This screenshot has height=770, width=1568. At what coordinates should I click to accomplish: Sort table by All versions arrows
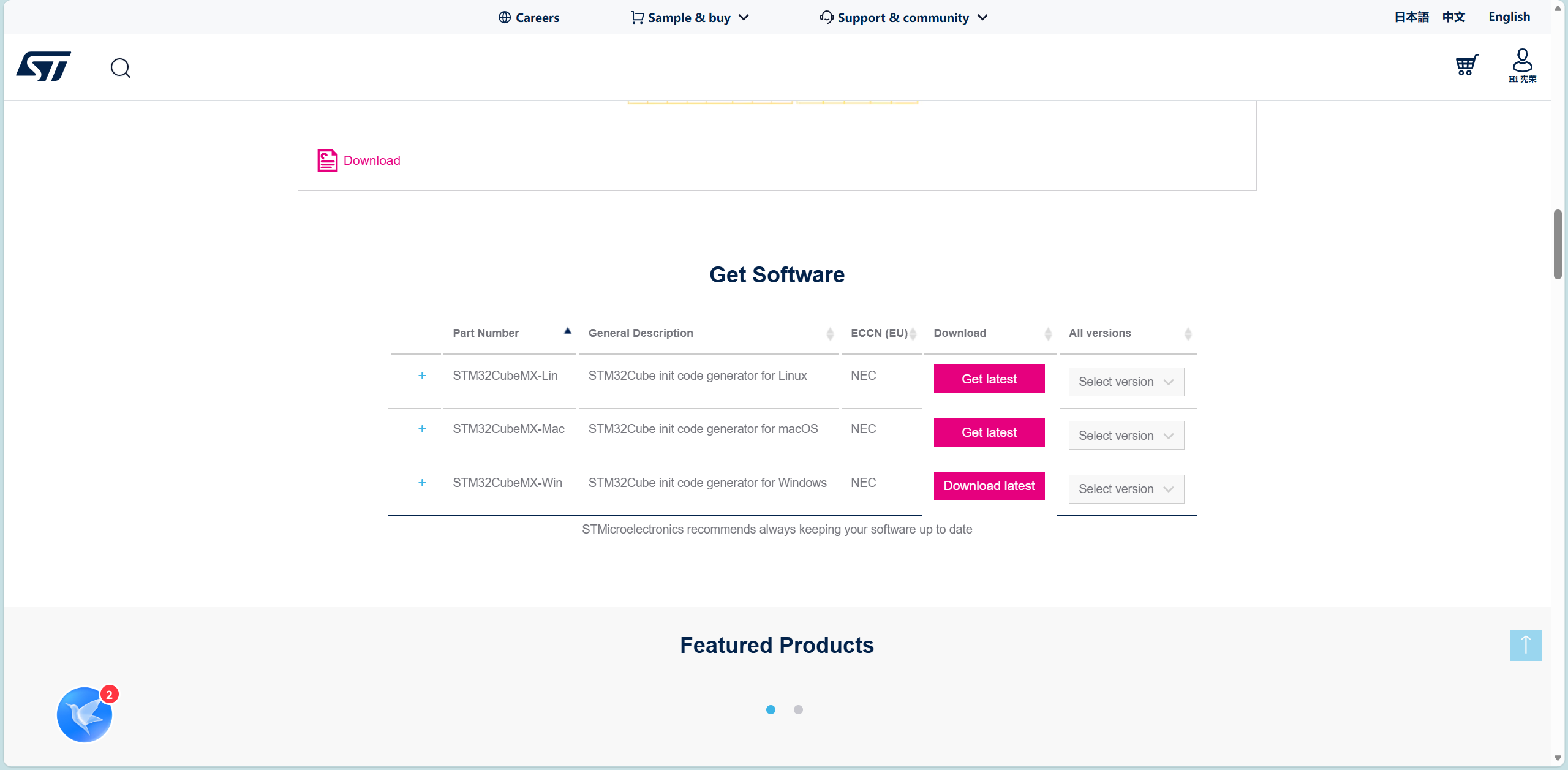point(1188,334)
